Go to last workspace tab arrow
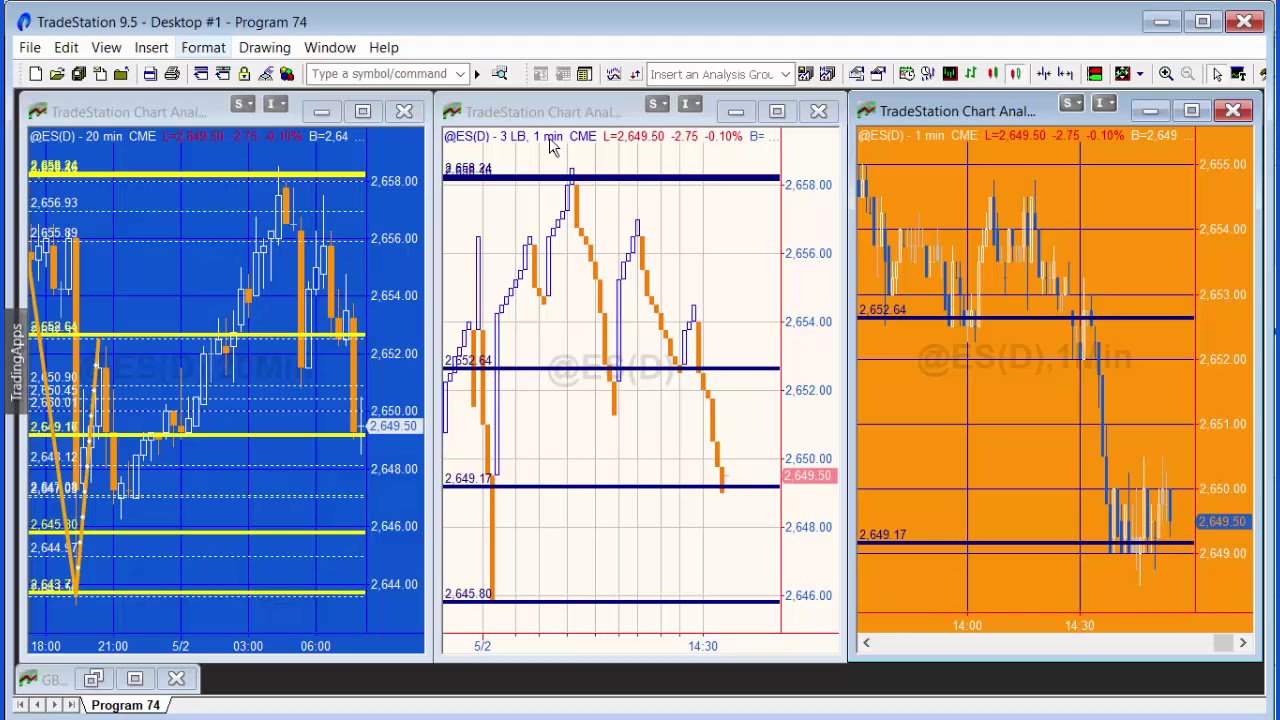Viewport: 1280px width, 720px height. pyautogui.click(x=71, y=705)
